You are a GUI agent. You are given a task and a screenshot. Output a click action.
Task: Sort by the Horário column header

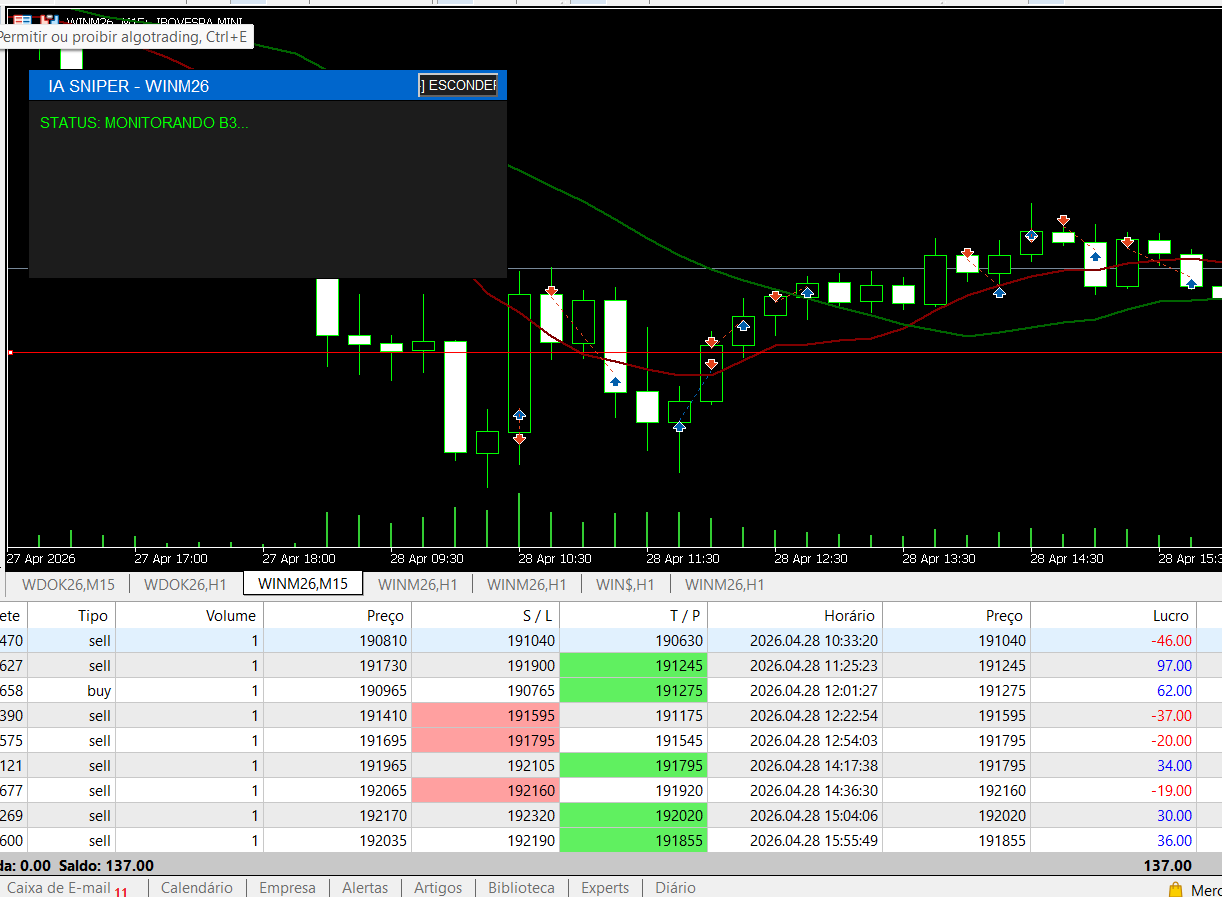tap(795, 615)
